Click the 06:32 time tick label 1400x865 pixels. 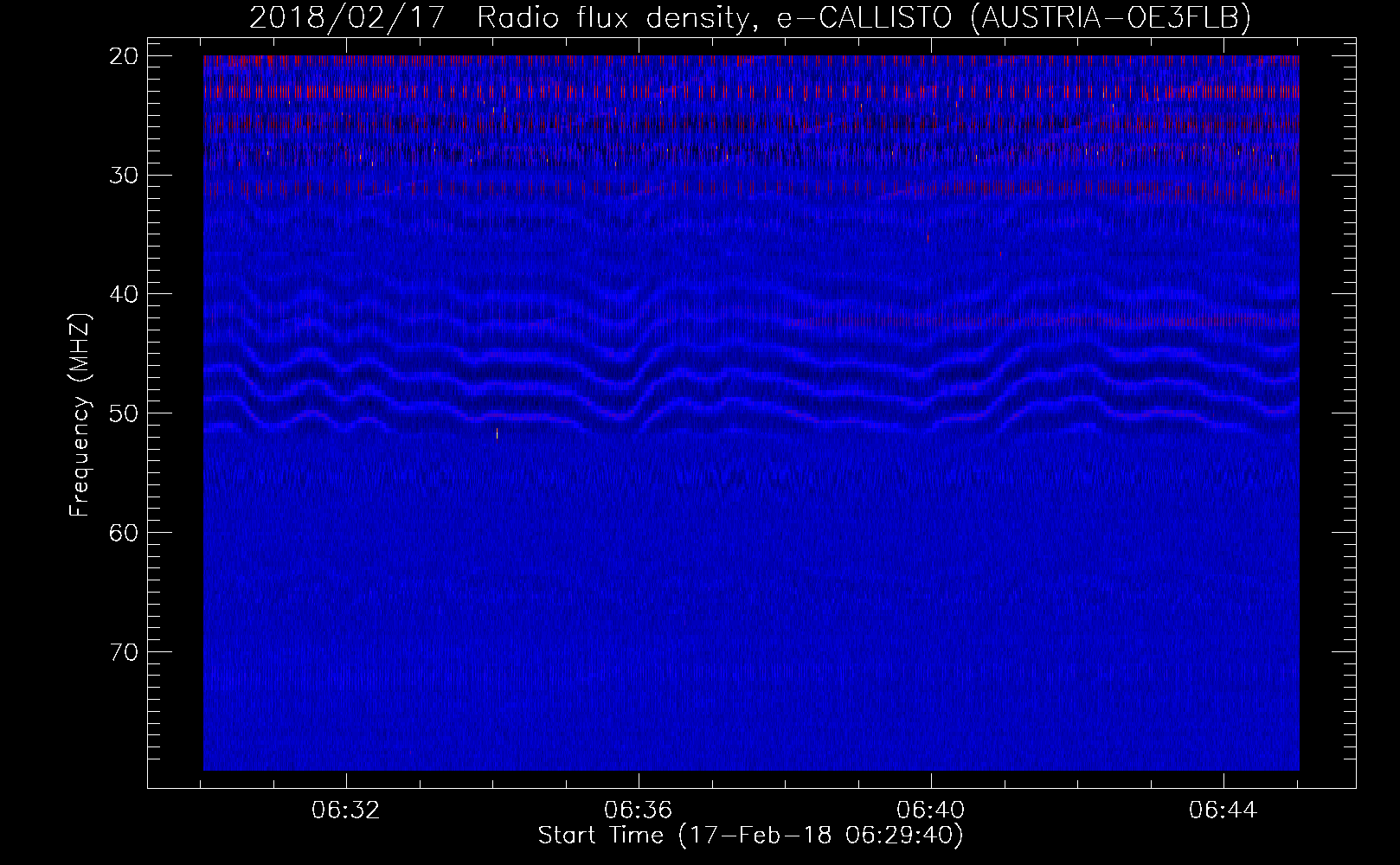point(347,811)
